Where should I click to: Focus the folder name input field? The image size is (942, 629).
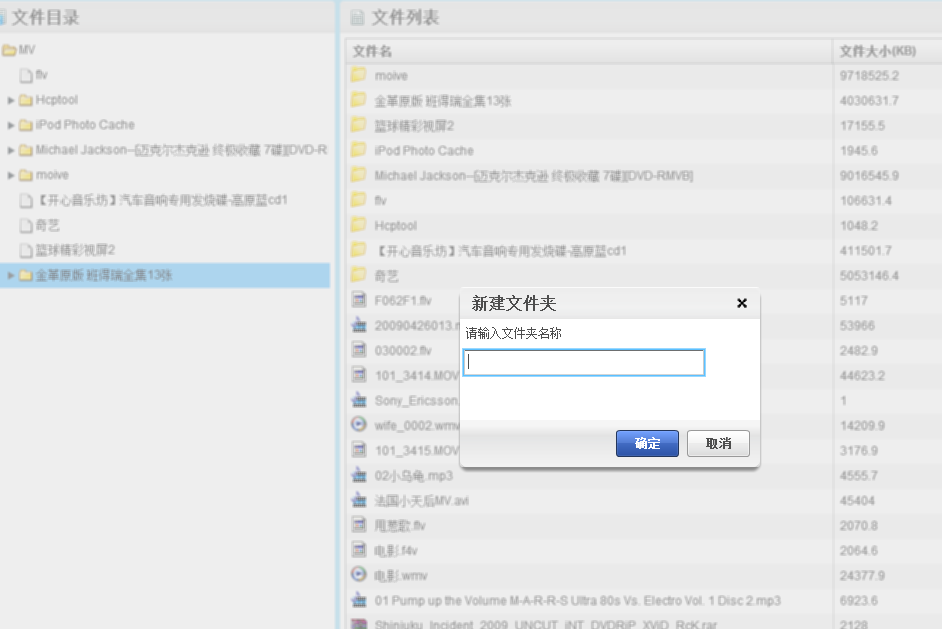coord(584,362)
